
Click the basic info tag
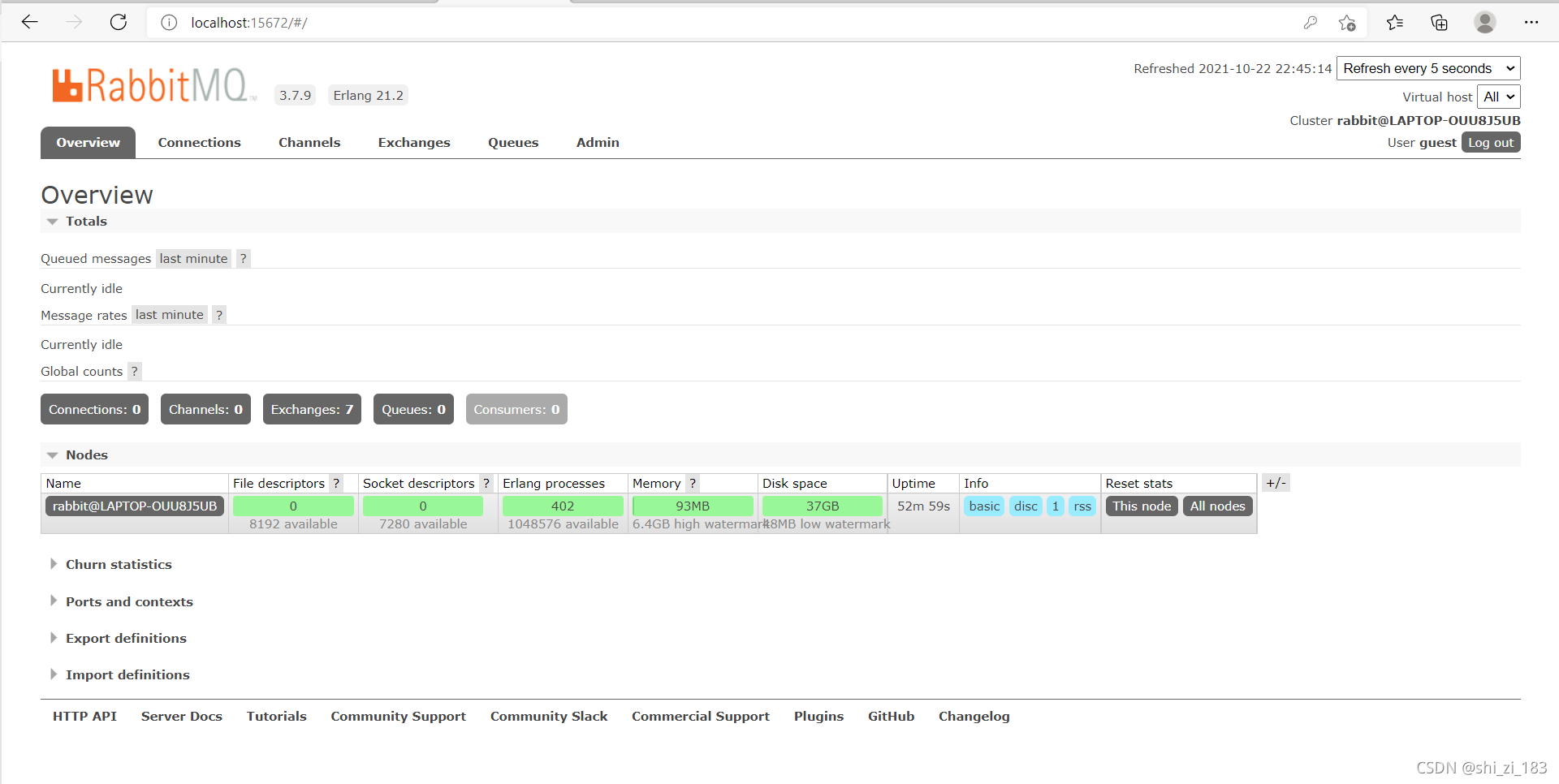[984, 506]
